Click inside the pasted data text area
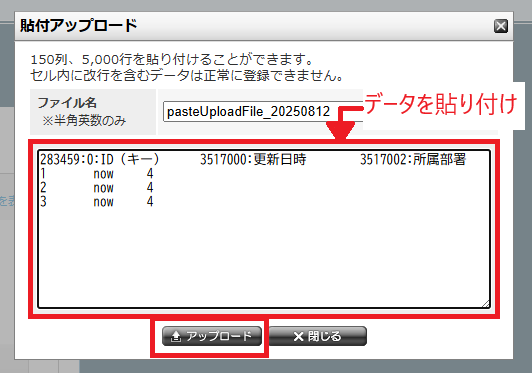The width and height of the screenshot is (532, 373). 264,229
